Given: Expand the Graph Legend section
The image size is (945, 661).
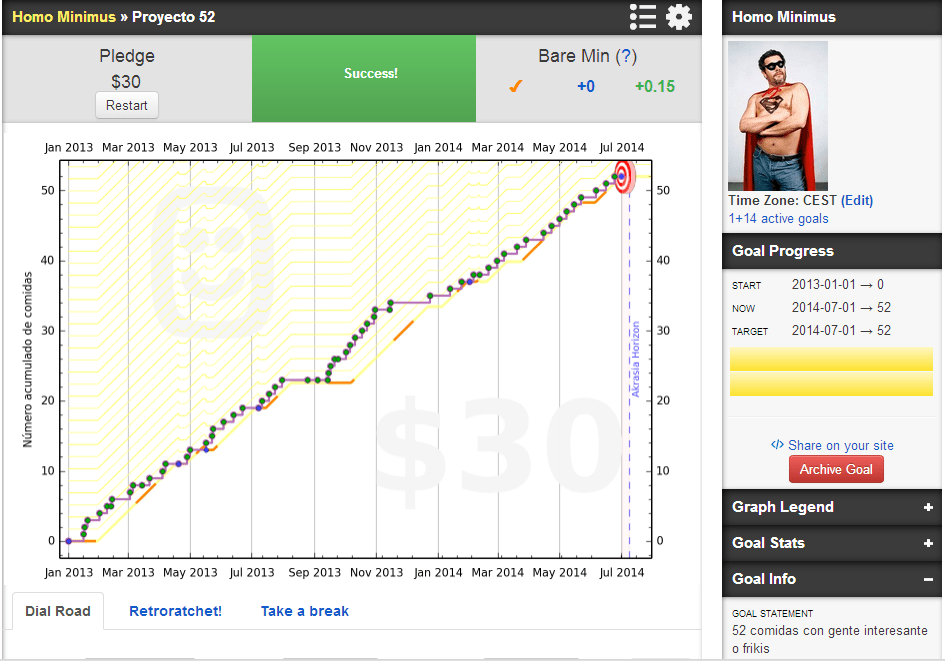Looking at the screenshot, I should (928, 507).
